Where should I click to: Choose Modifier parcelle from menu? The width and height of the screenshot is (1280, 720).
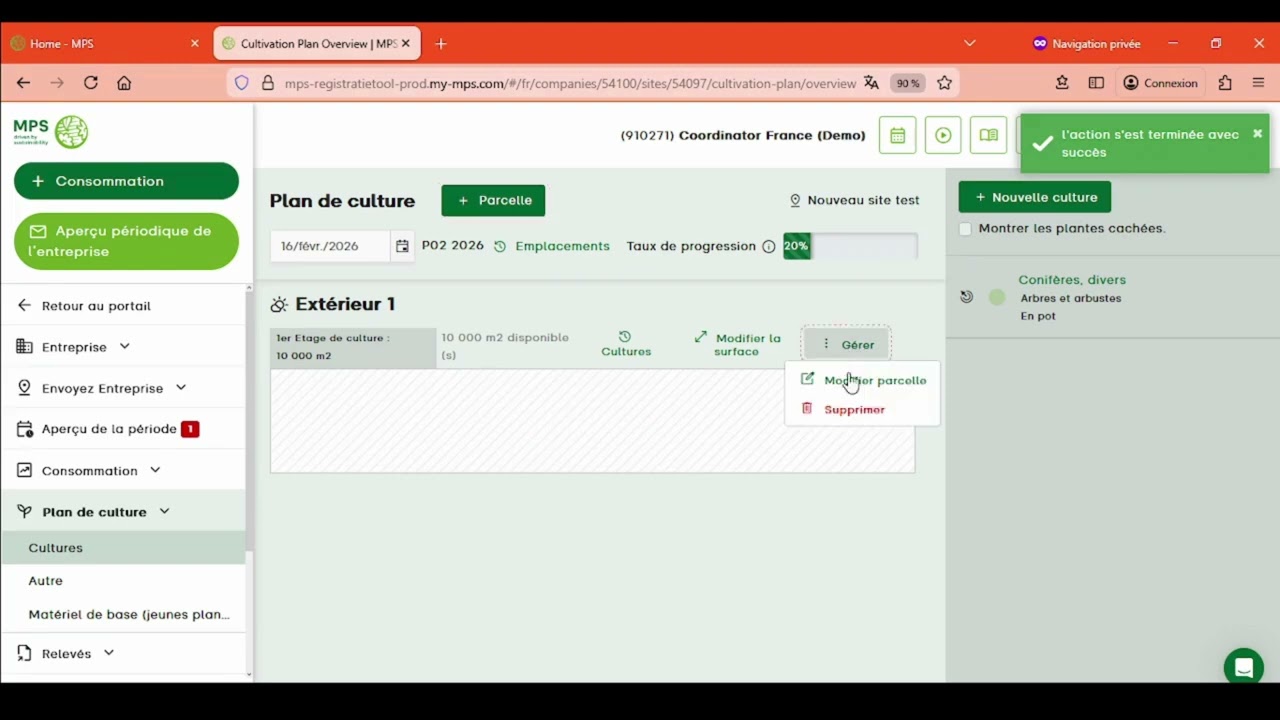[x=863, y=380]
